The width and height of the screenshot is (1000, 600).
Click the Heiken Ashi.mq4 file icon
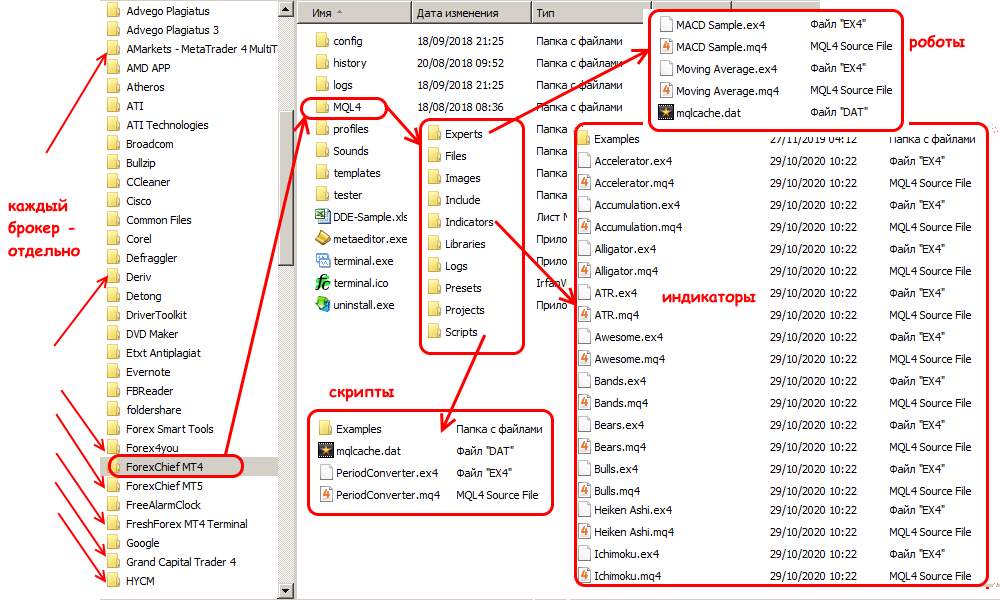(x=584, y=532)
